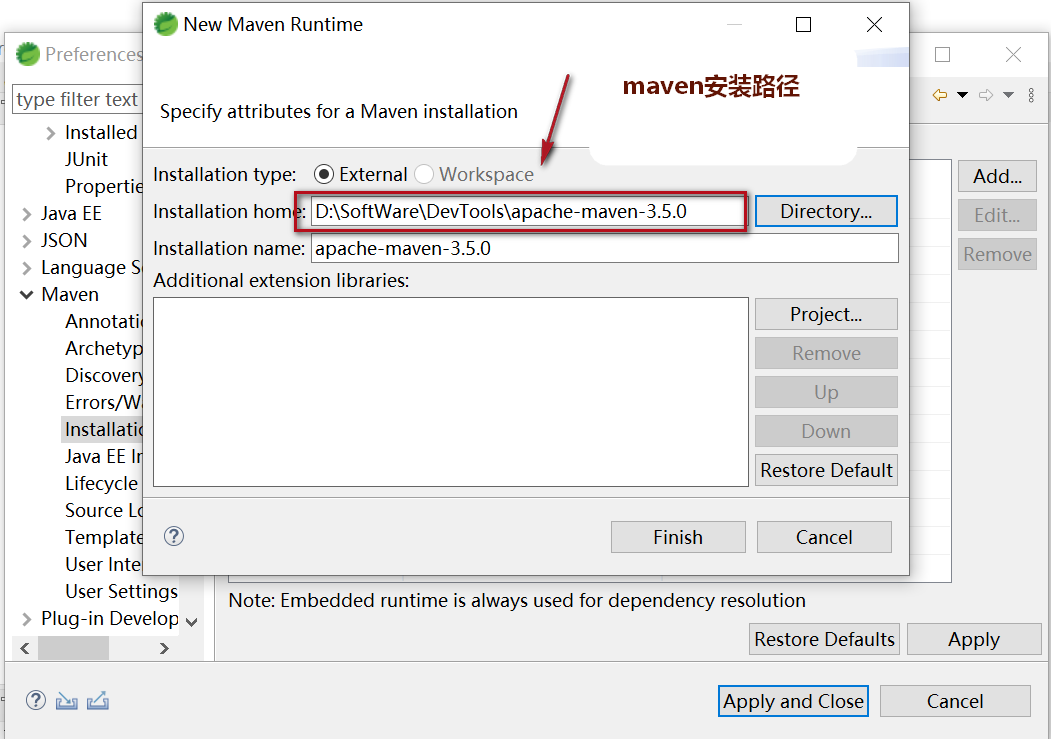The image size is (1051, 739).
Task: Click the Installation name text field
Action: 604,248
